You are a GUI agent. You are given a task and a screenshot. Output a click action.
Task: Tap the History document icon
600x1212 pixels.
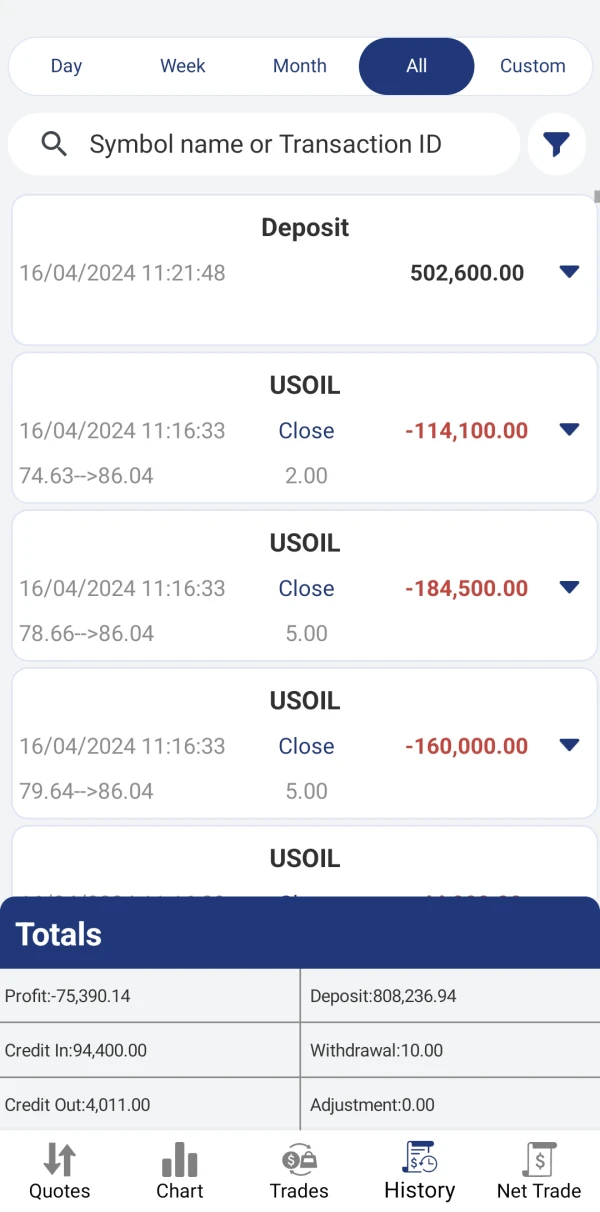pos(419,1158)
